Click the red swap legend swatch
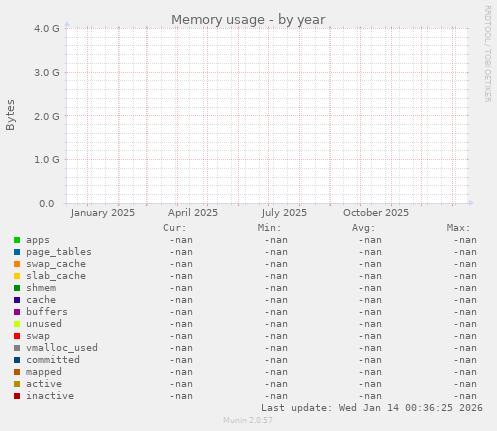The width and height of the screenshot is (497, 431). (17, 336)
